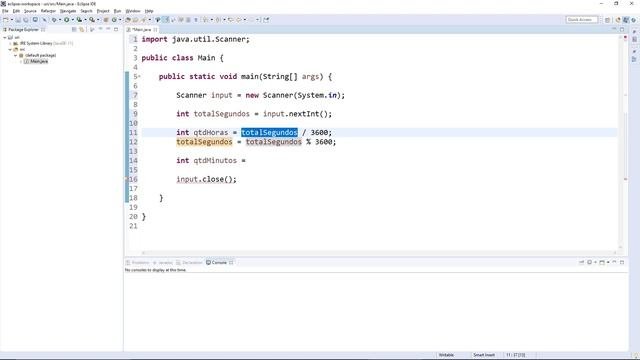
Task: Click the New file toolbar icon
Action: 5,20
